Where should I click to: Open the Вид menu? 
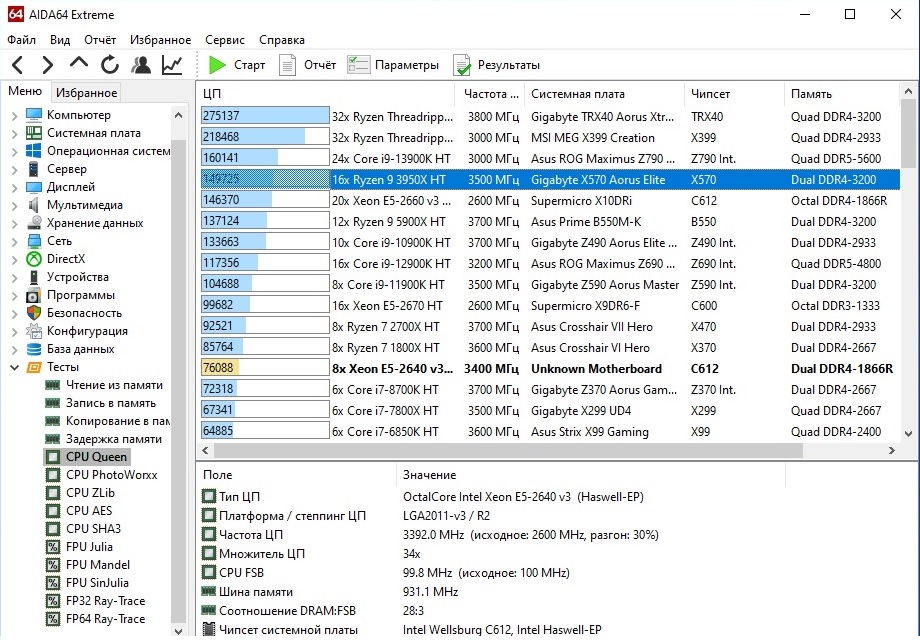(60, 40)
